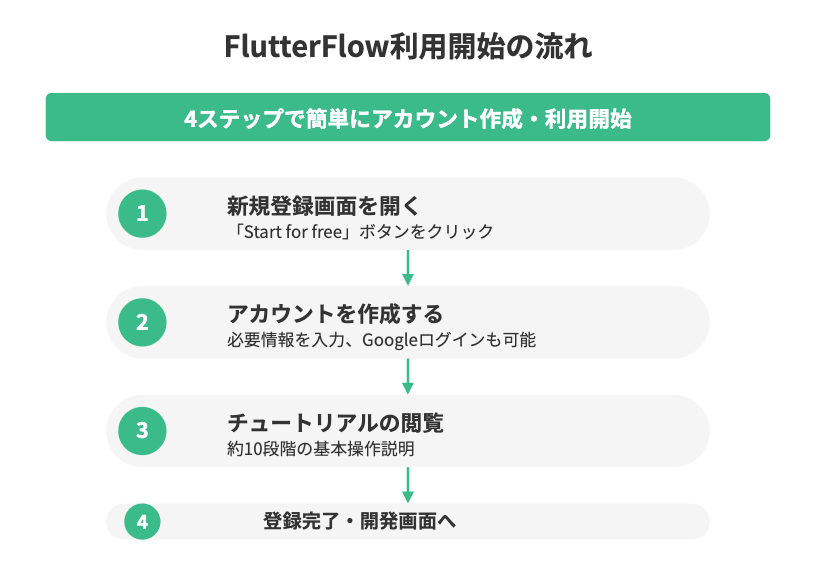Click the arrow between step 3 and step 4
This screenshot has height=567, width=822.
tap(408, 485)
